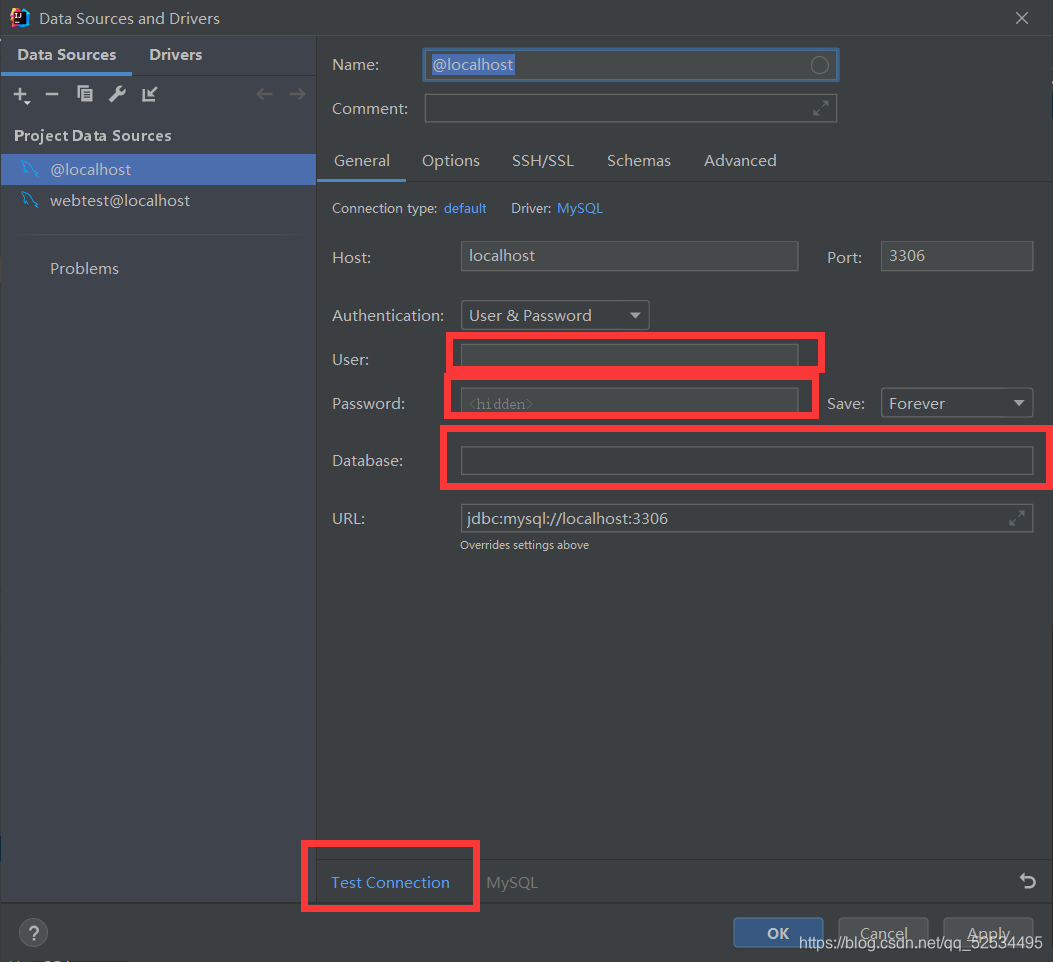Viewport: 1053px width, 962px height.
Task: Click into the Password field
Action: point(629,400)
